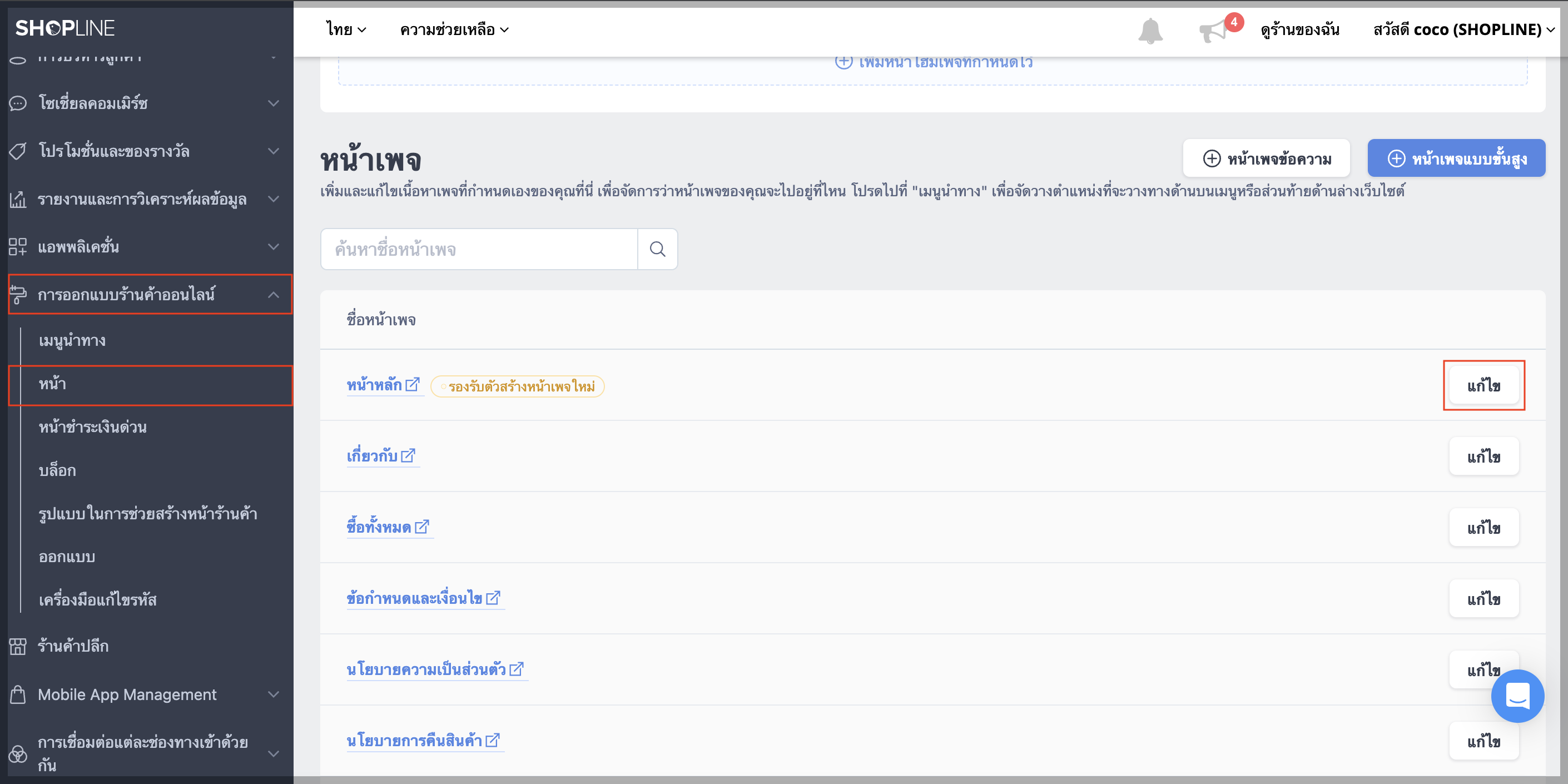
Task: Click plus icon on หน้าเพจข้อความ button
Action: [1212, 158]
